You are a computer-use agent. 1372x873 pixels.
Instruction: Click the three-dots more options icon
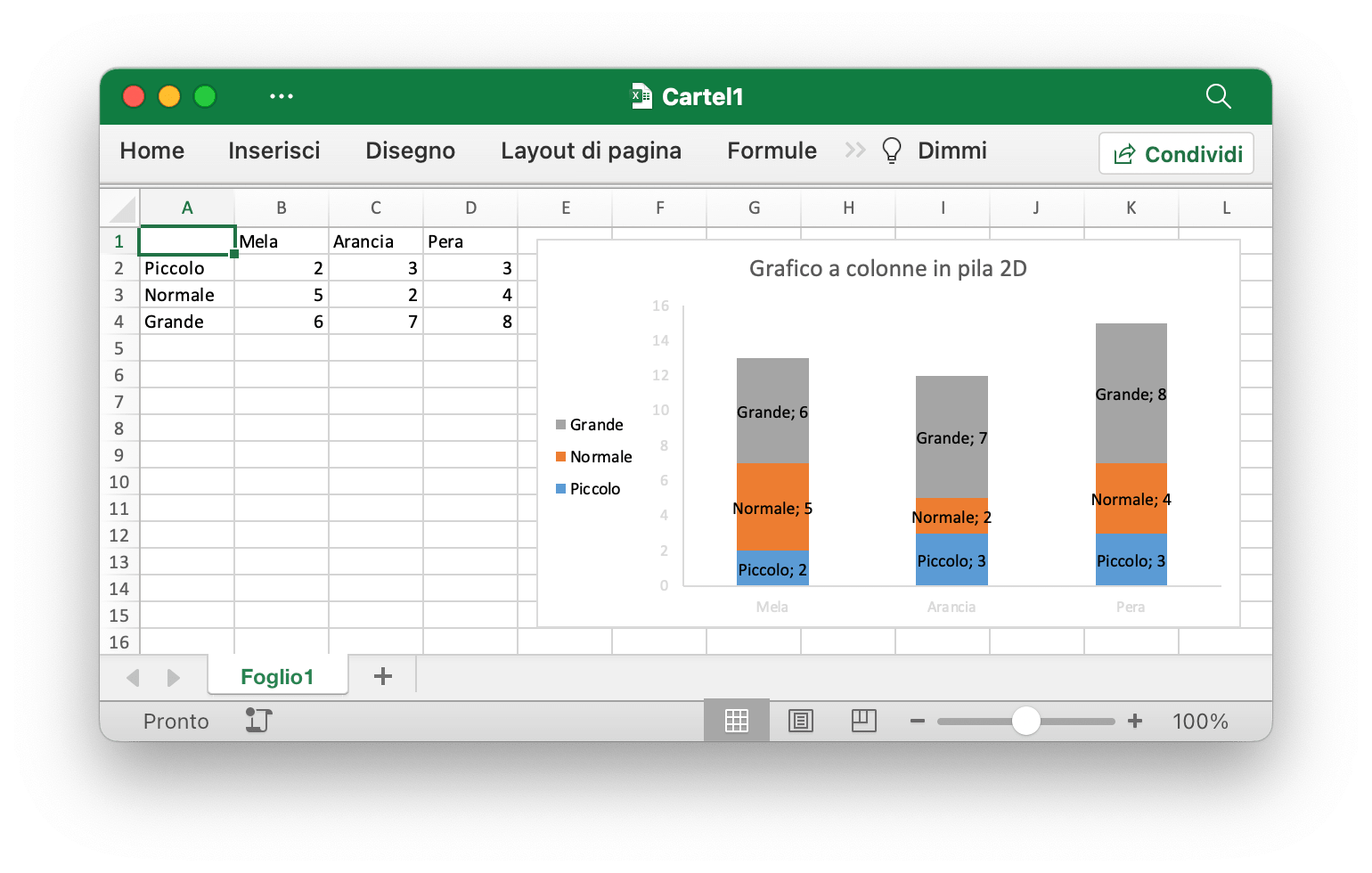pyautogui.click(x=282, y=96)
